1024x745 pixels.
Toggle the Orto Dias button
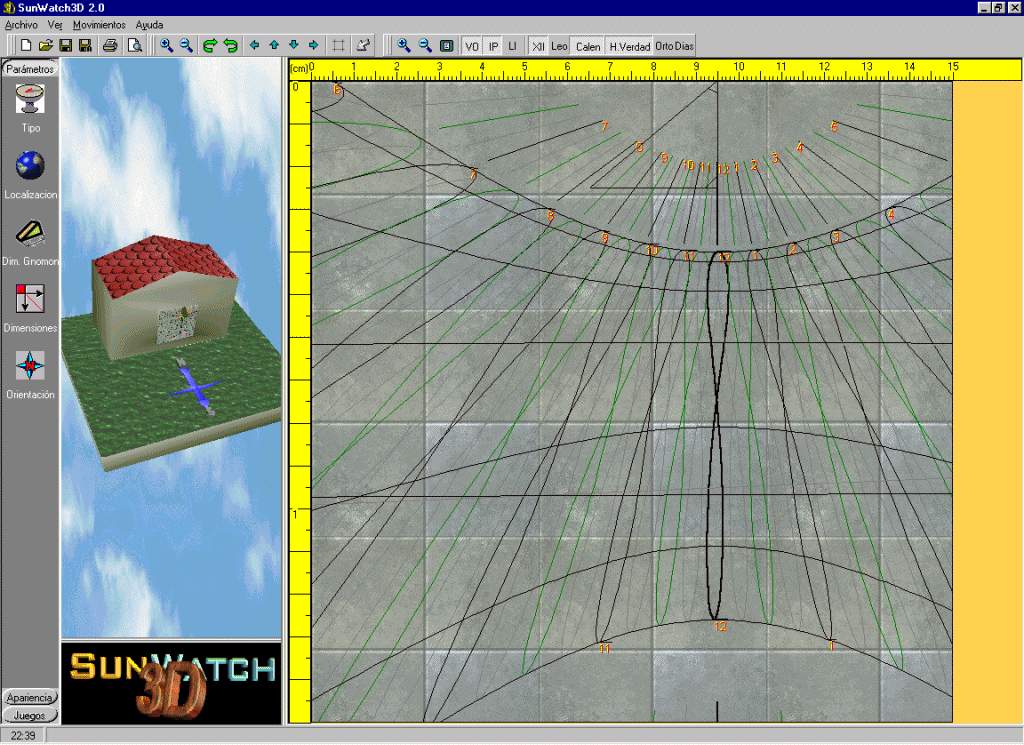coord(674,46)
